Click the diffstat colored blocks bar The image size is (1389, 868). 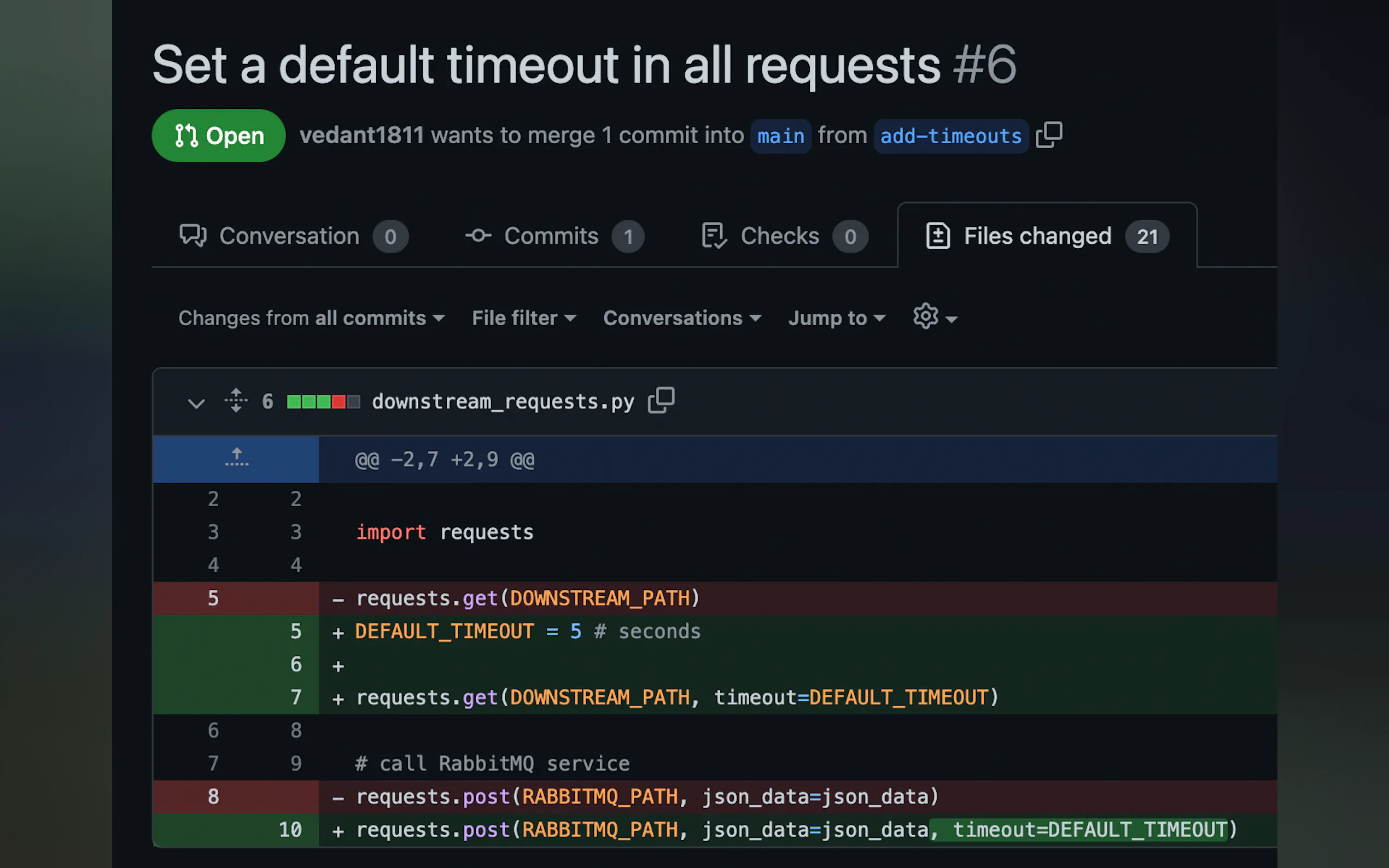tap(323, 401)
